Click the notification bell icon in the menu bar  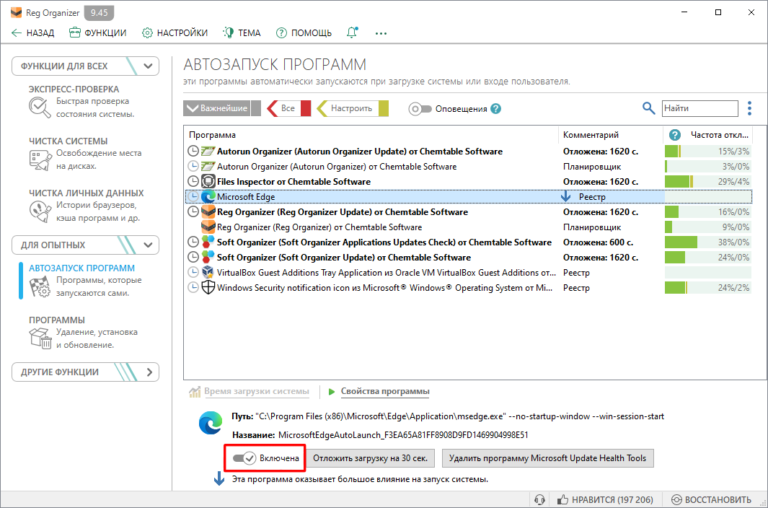pos(352,33)
